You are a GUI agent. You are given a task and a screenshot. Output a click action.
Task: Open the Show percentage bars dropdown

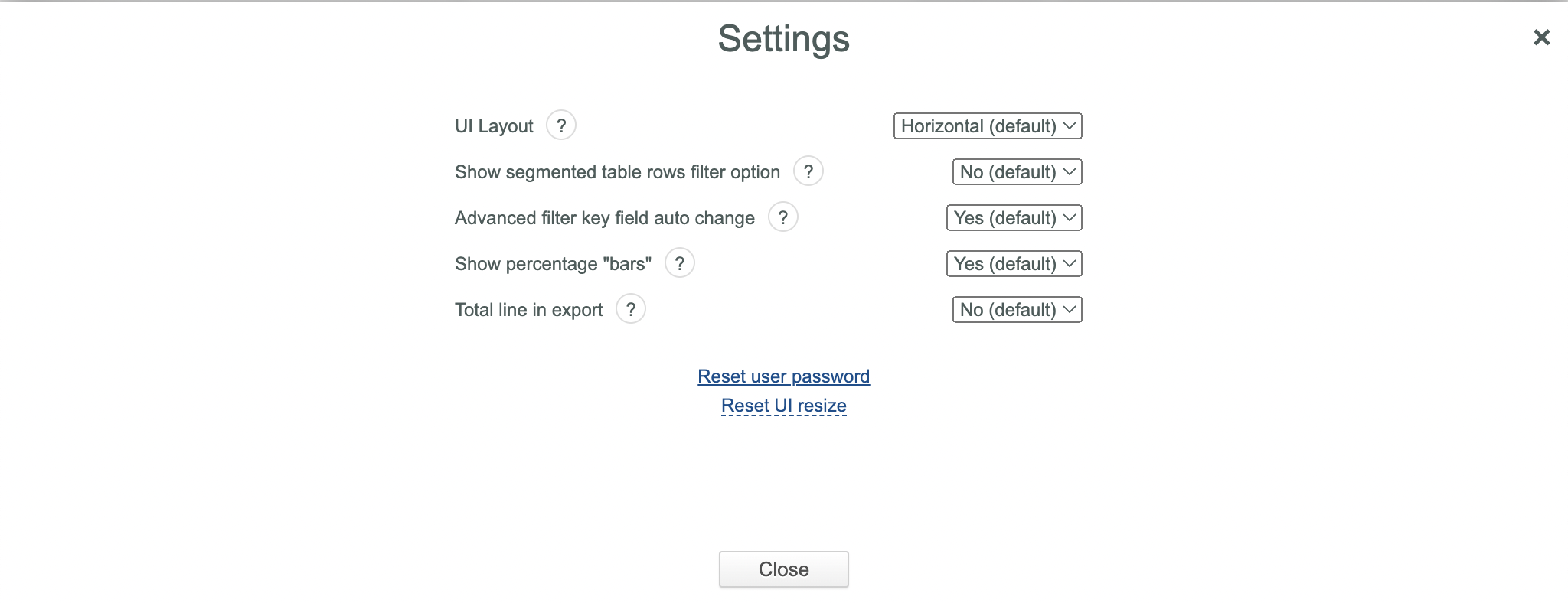point(1014,264)
